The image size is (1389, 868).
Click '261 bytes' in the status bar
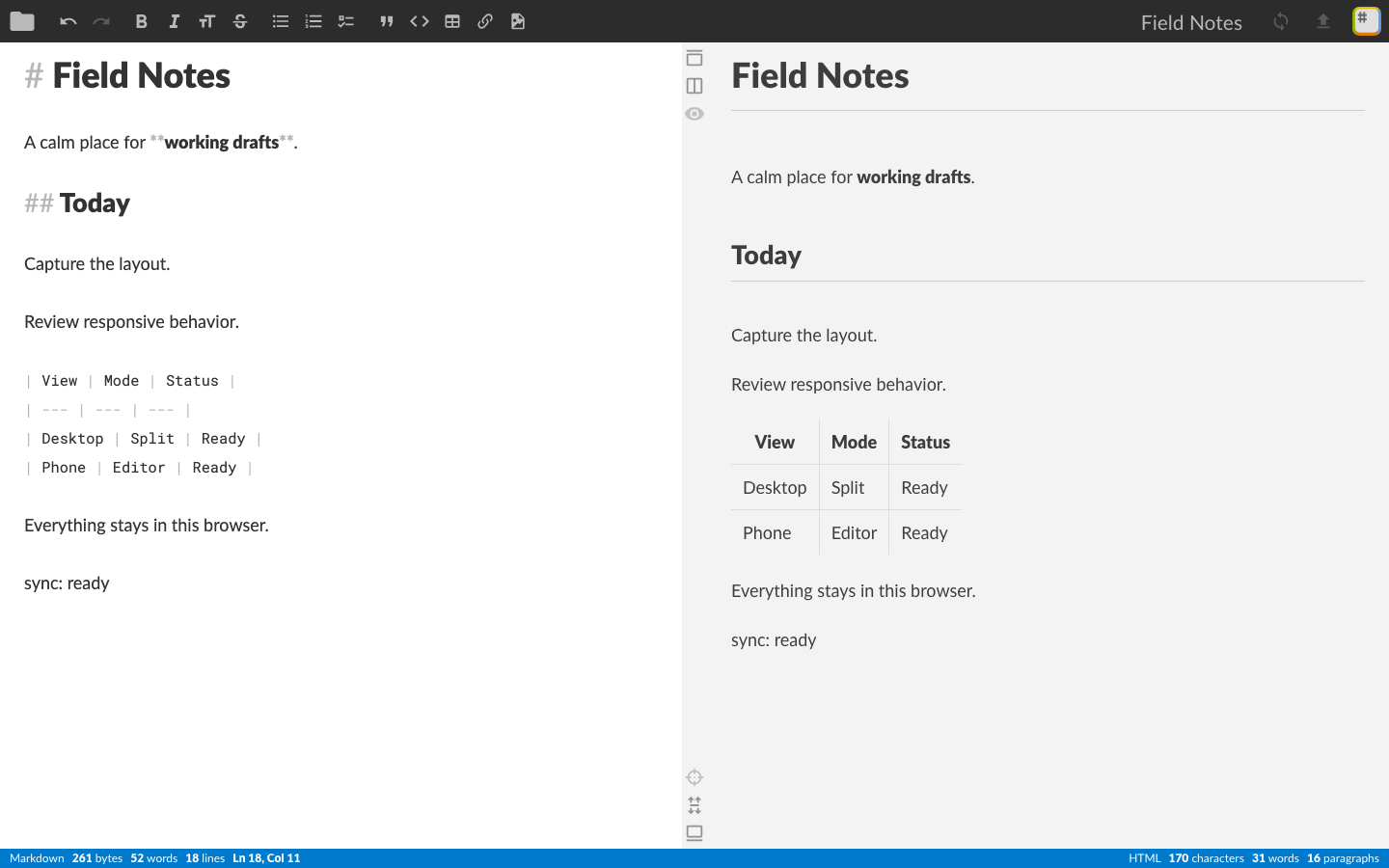[97, 858]
